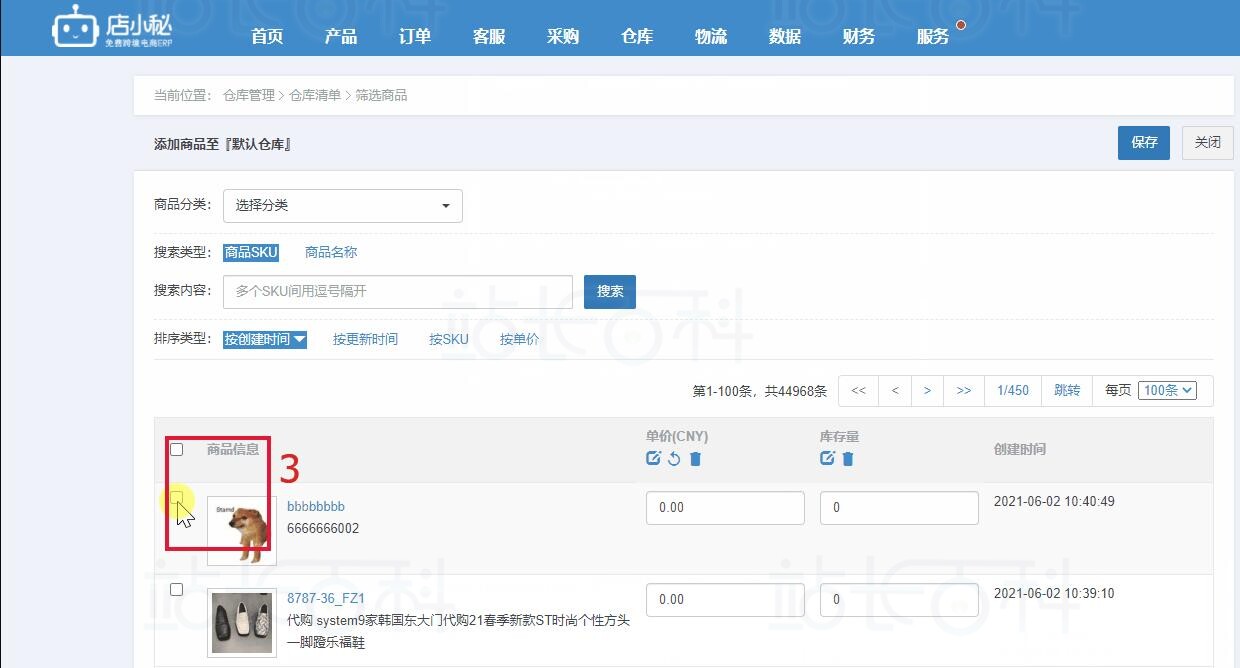Open the 100条 per-page dropdown

(x=1166, y=390)
